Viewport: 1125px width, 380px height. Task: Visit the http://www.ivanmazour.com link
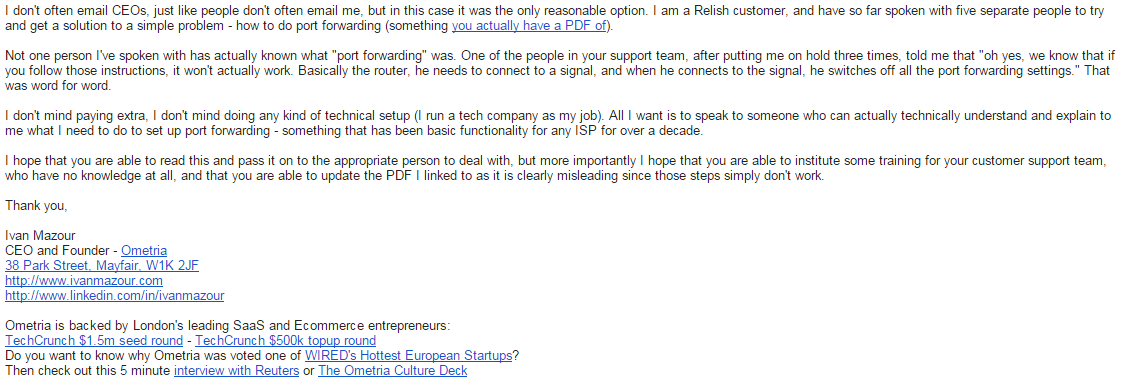pos(84,280)
